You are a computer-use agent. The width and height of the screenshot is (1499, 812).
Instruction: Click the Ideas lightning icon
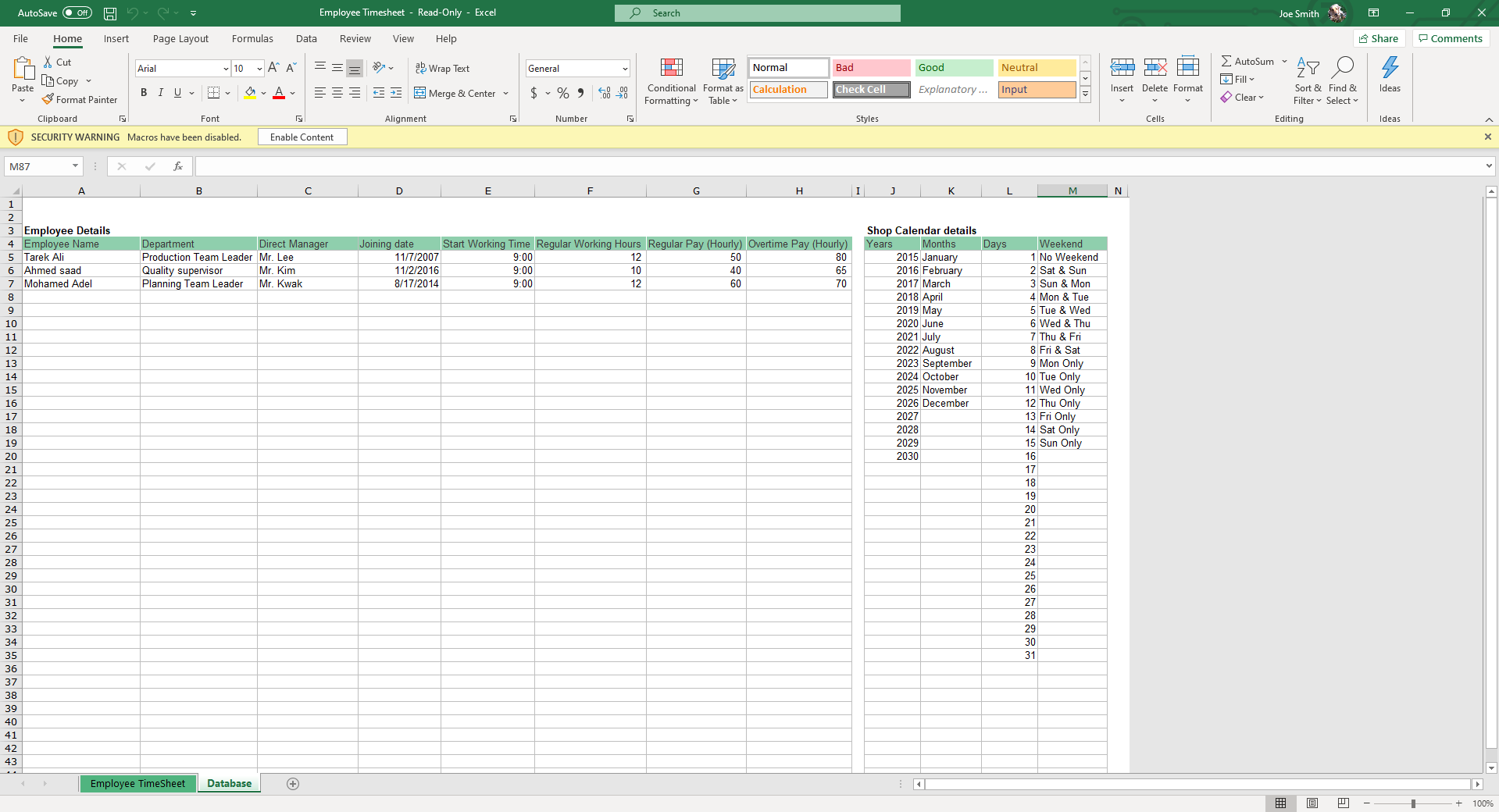tap(1390, 68)
